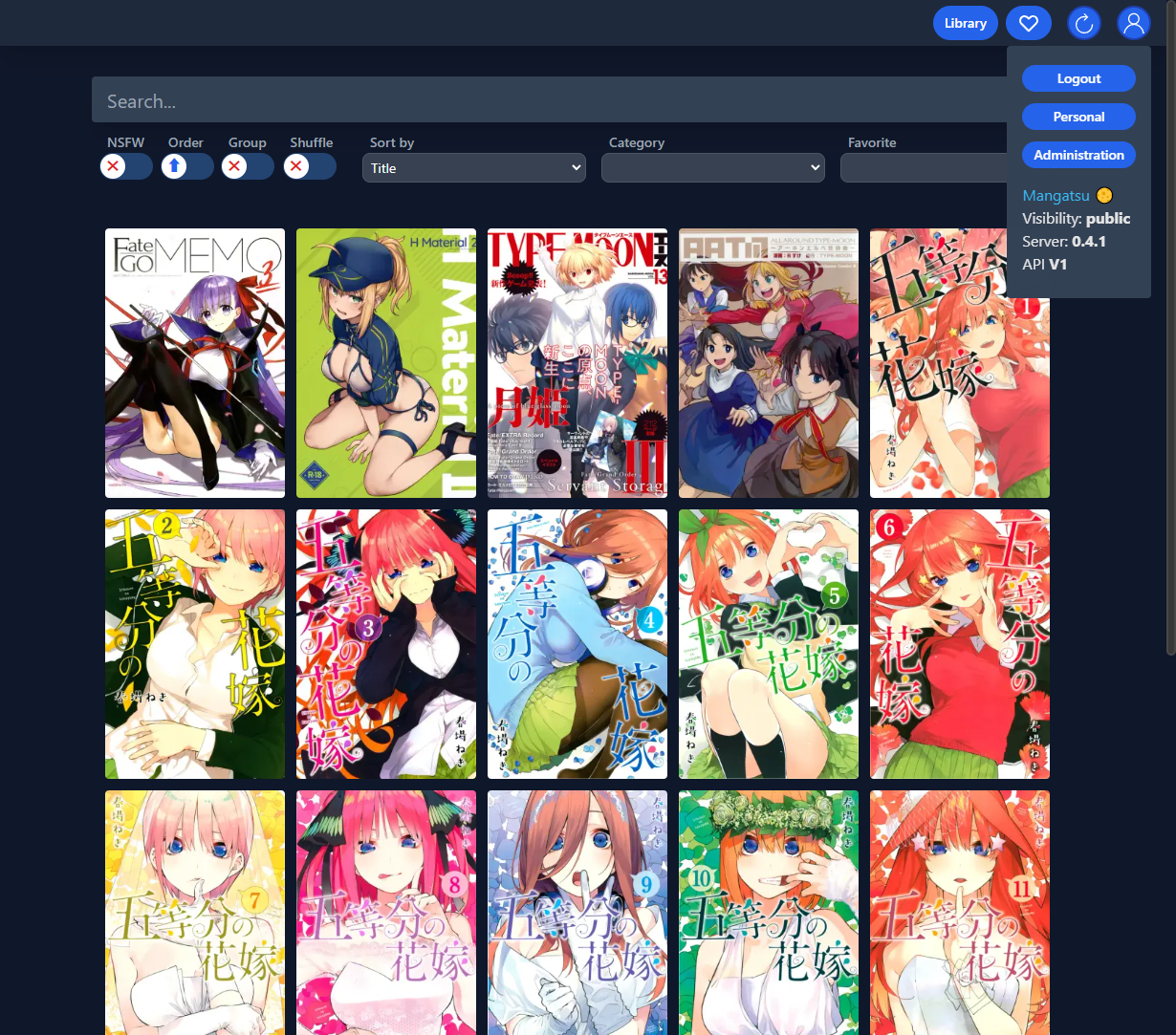Open the Category dropdown
The width and height of the screenshot is (1176, 1035).
point(713,168)
